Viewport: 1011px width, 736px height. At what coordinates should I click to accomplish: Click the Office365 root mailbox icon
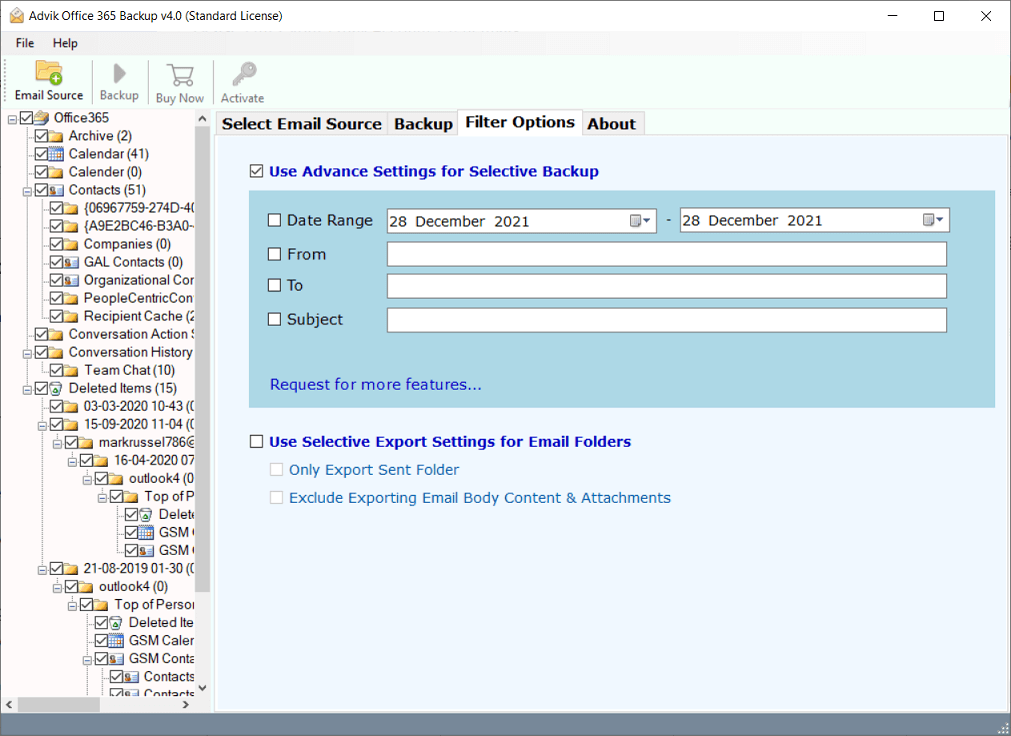[x=42, y=117]
